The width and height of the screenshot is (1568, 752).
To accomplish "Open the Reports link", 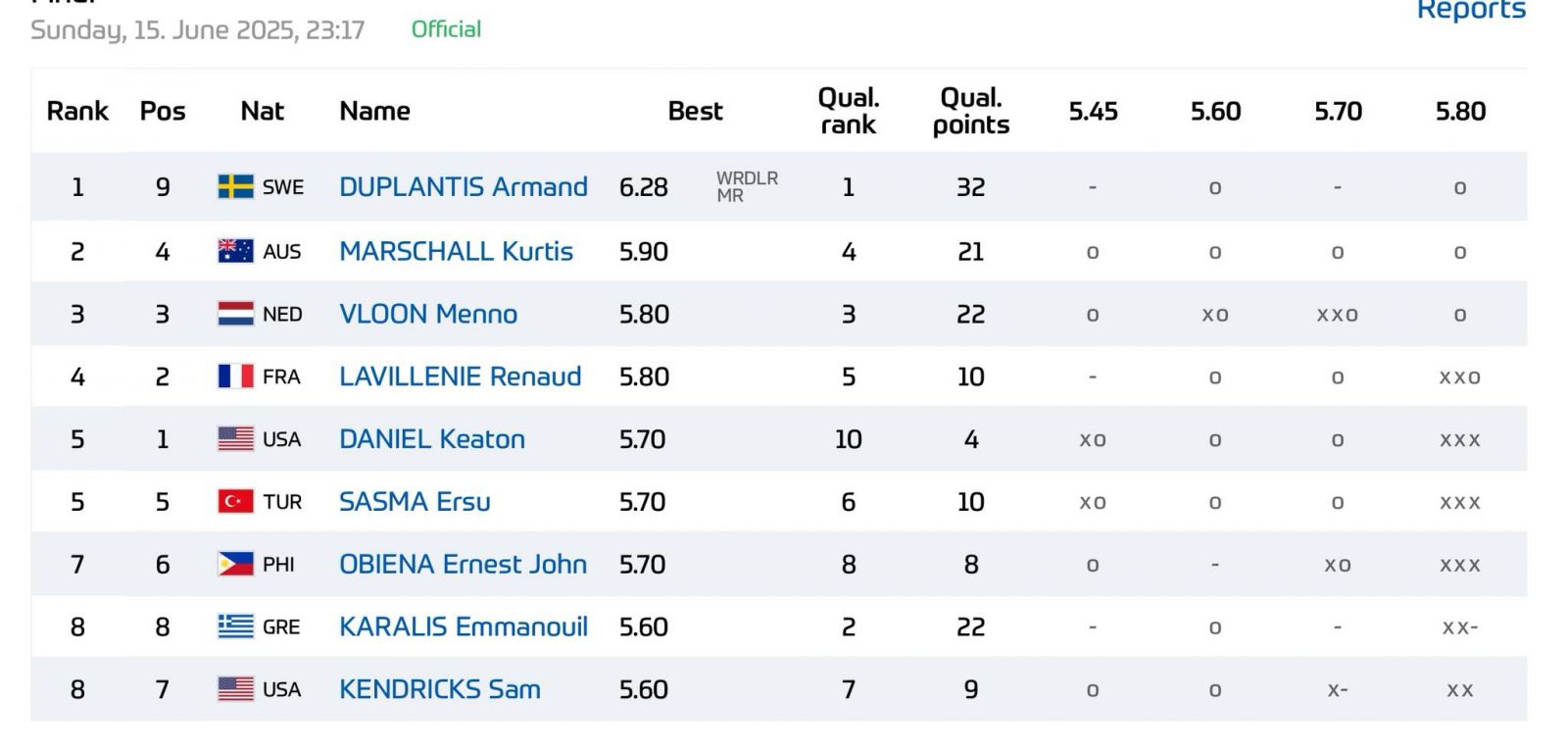I will pyautogui.click(x=1471, y=11).
